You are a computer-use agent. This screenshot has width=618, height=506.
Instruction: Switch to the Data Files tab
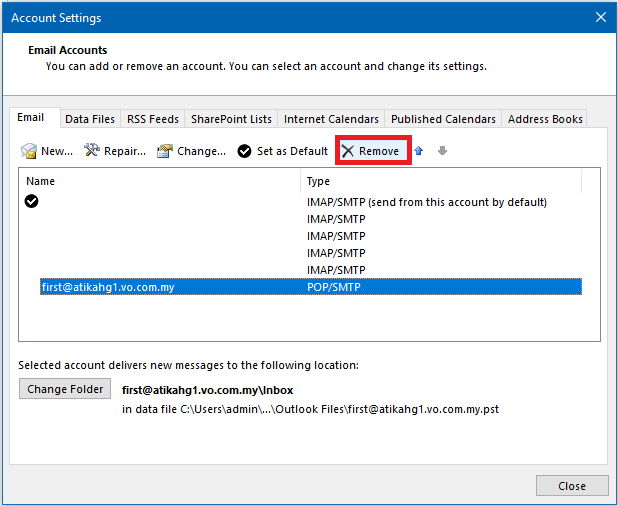point(90,119)
